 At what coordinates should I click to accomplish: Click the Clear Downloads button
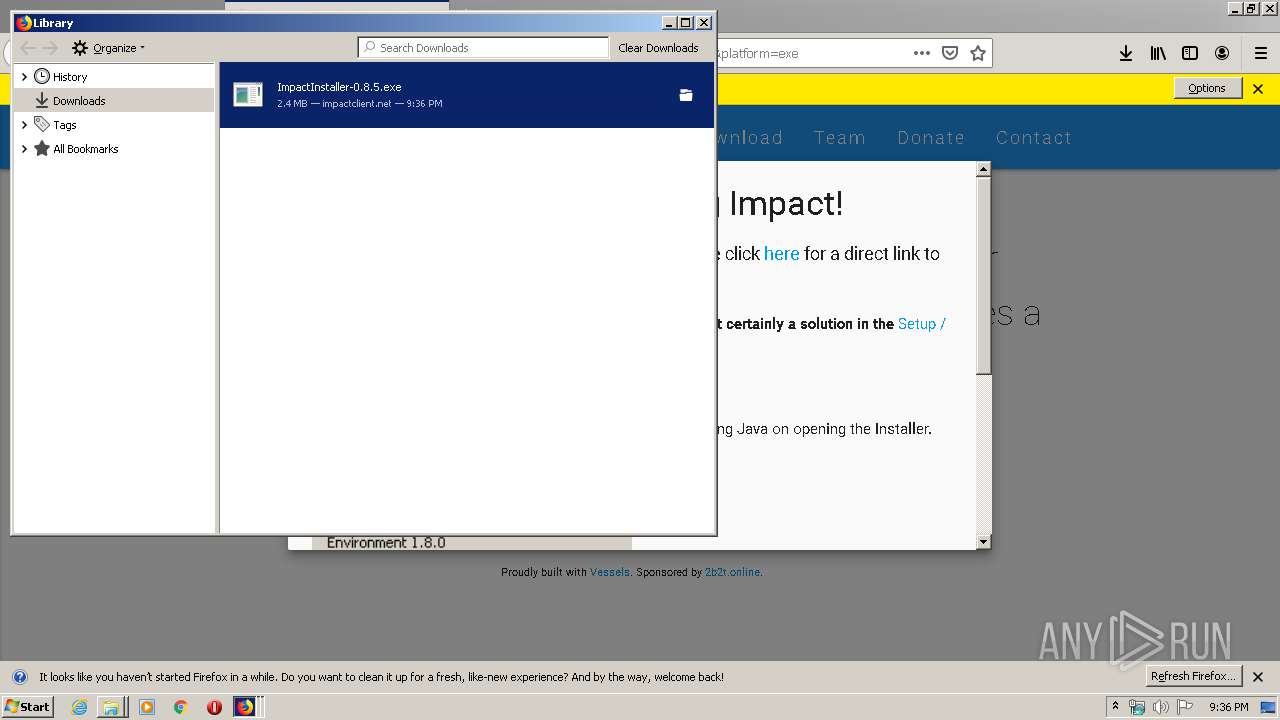[658, 48]
